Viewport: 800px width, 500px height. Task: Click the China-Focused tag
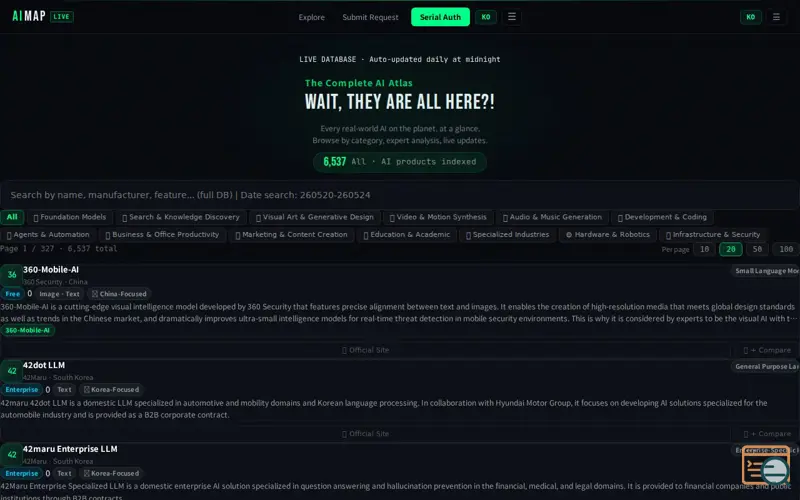click(119, 294)
